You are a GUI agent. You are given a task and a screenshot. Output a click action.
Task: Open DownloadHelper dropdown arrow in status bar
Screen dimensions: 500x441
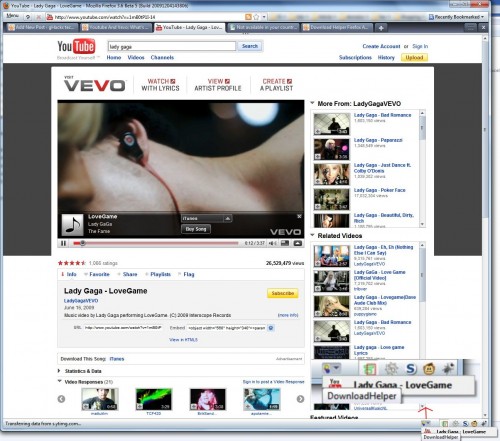[428, 424]
